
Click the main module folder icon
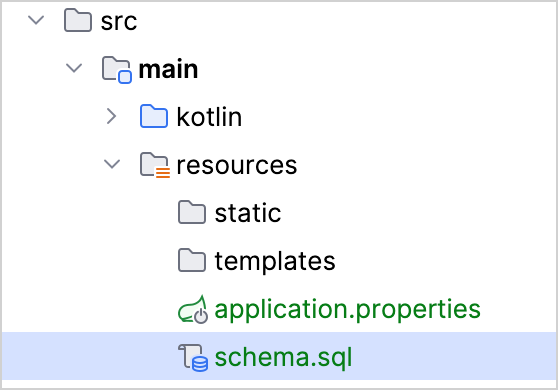117,70
